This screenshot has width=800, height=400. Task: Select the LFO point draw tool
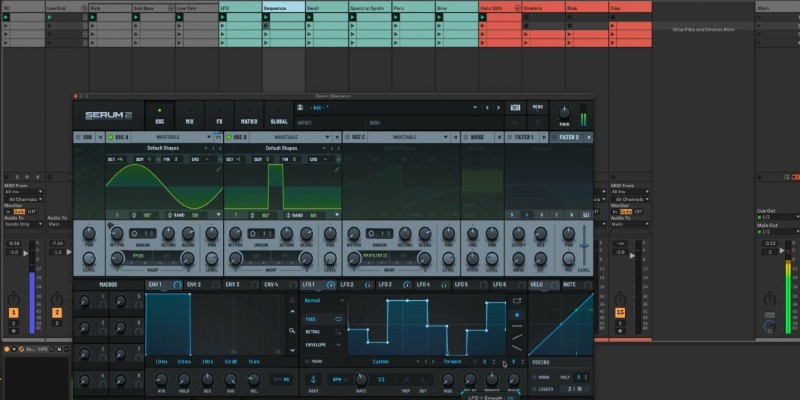click(517, 315)
